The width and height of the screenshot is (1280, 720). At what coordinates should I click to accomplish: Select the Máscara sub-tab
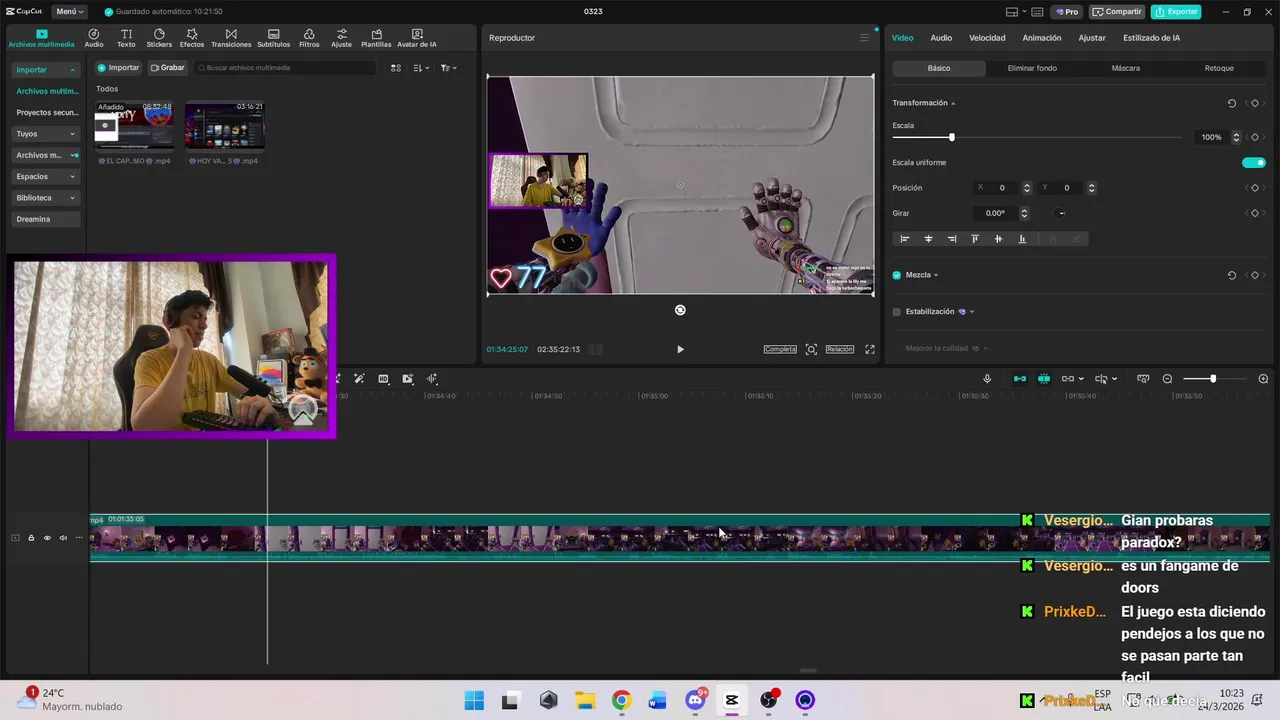[x=1125, y=68]
